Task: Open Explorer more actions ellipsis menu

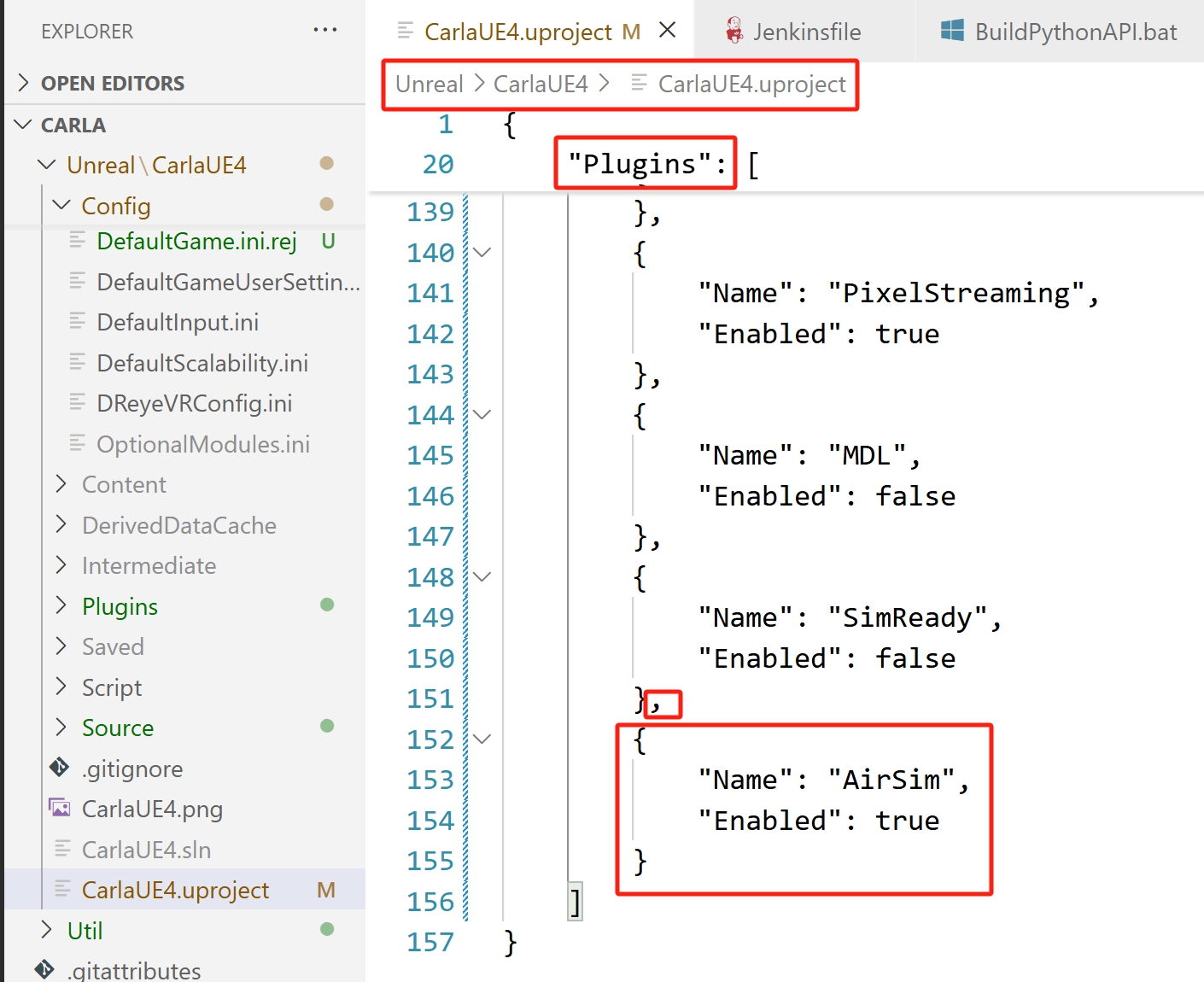Action: pos(325,31)
